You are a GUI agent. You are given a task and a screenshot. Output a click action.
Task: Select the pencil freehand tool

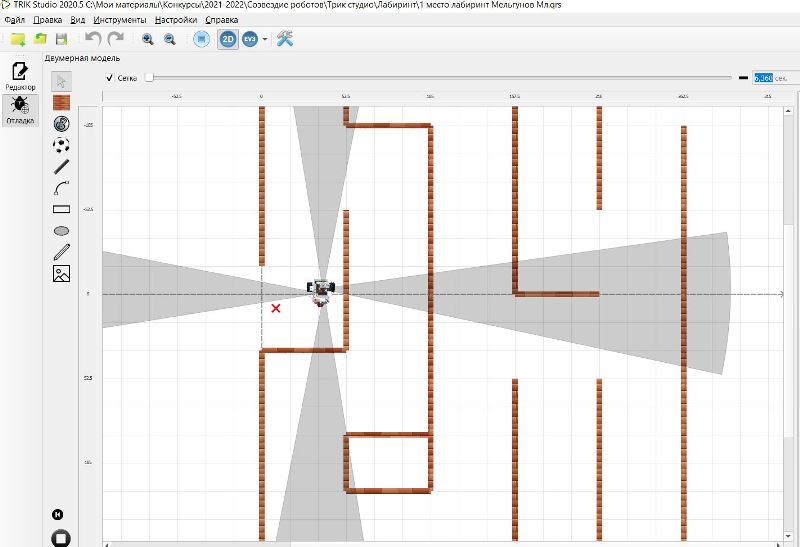[x=61, y=251]
